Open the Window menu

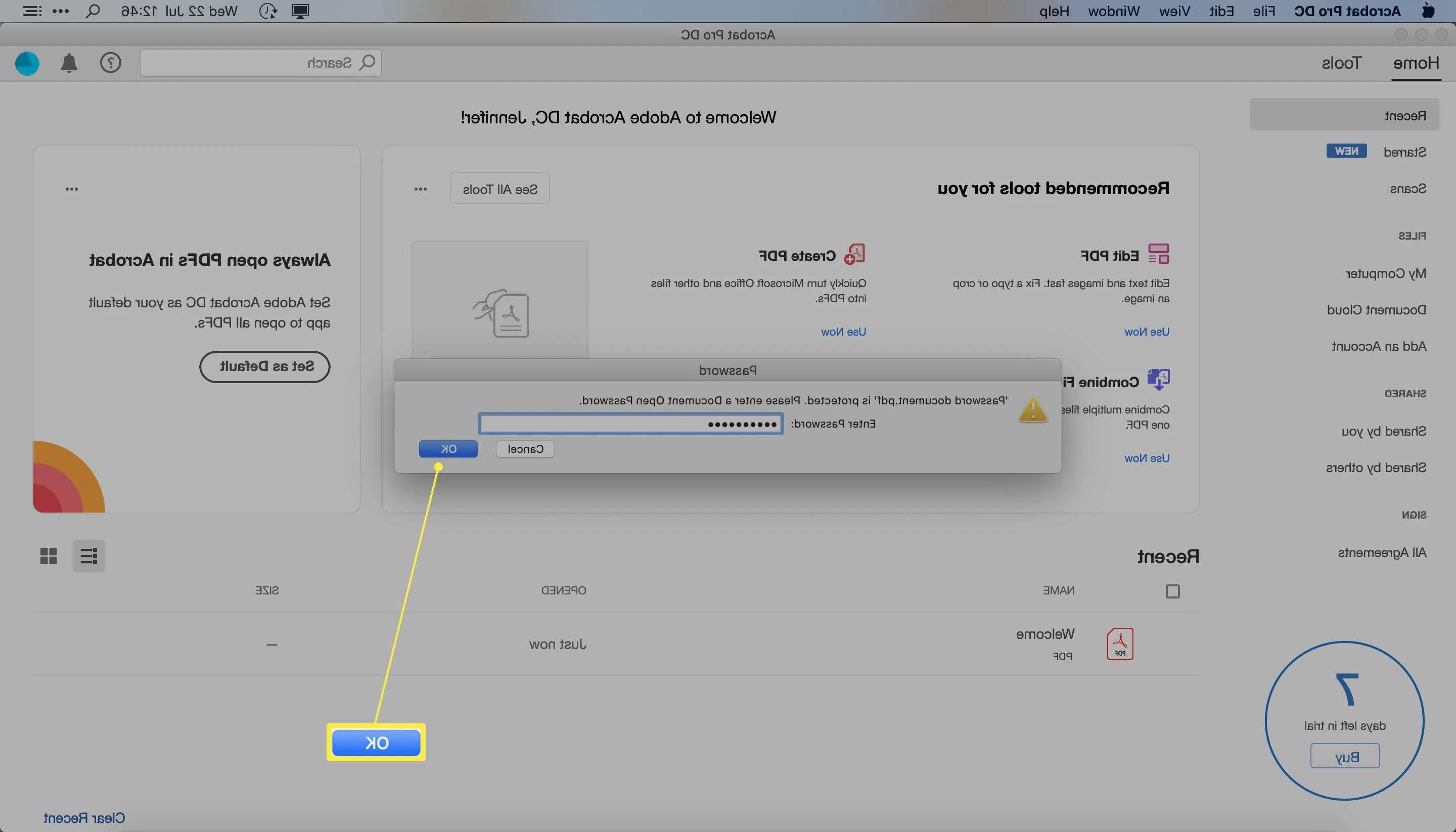coord(1113,12)
